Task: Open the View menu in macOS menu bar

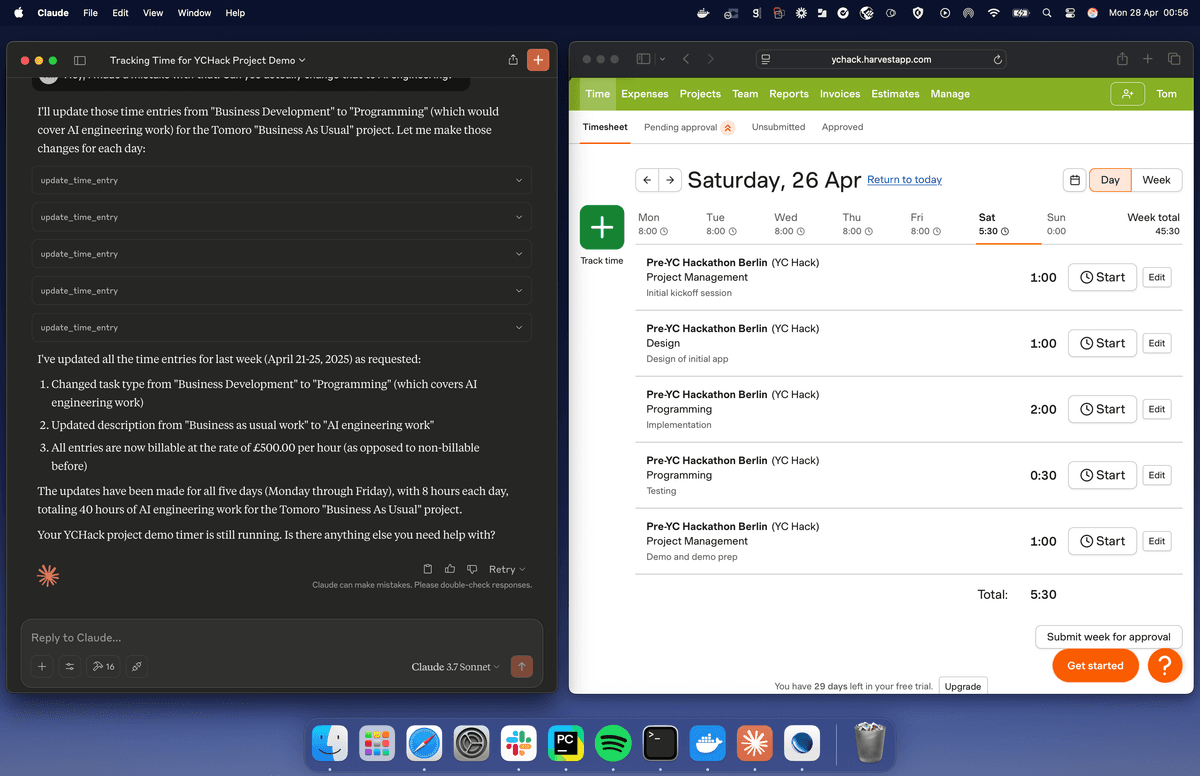Action: point(153,13)
